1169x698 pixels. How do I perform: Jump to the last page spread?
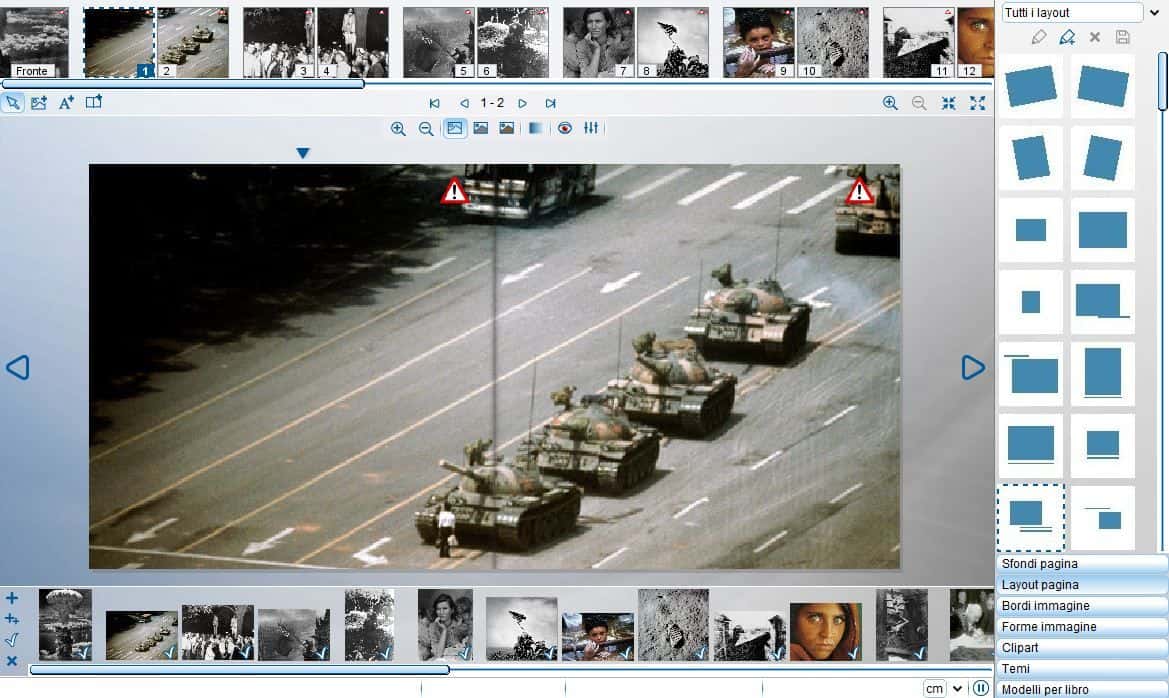pos(550,104)
